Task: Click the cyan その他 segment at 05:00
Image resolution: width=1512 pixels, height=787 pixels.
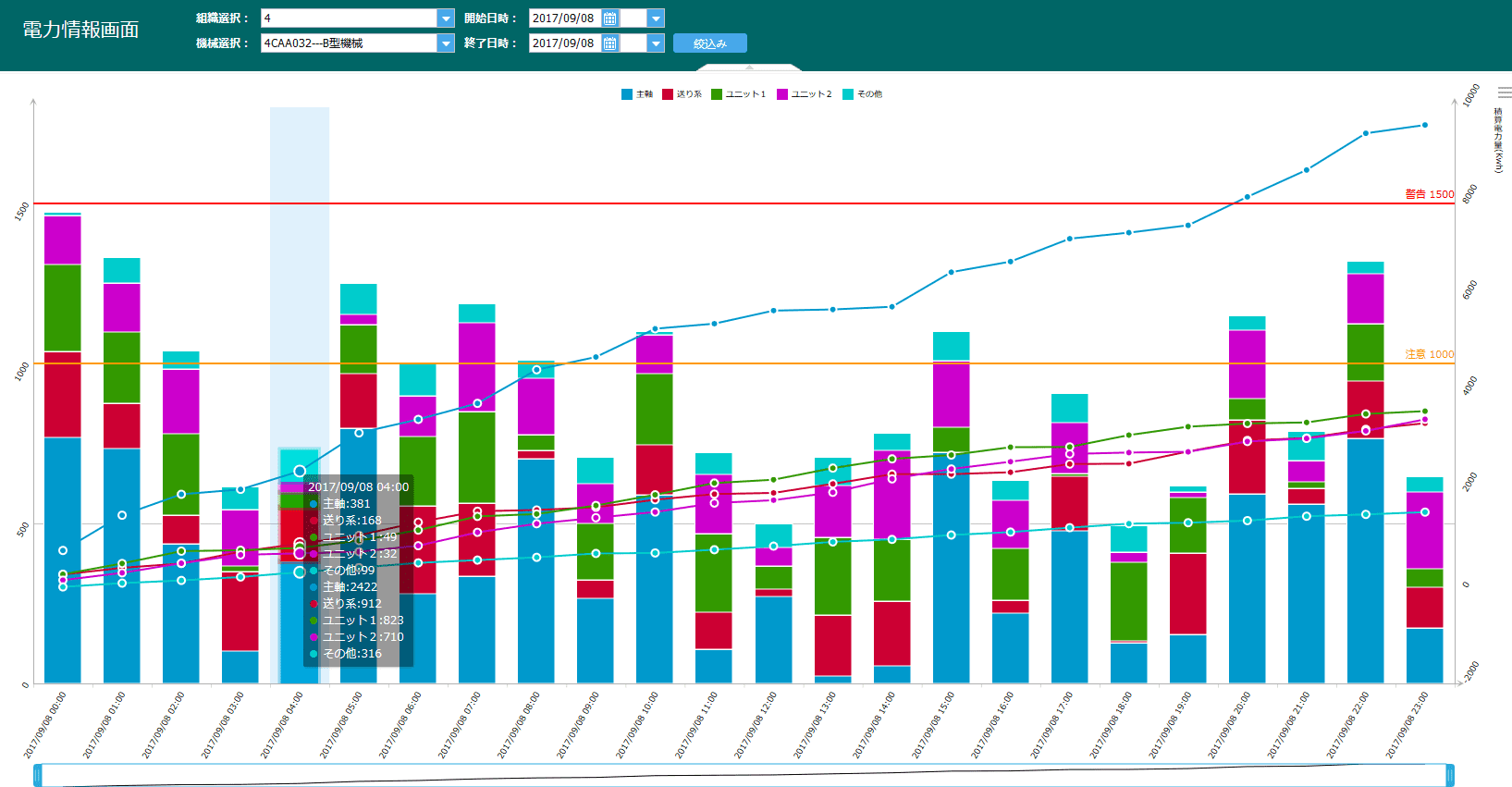Action: pos(359,300)
